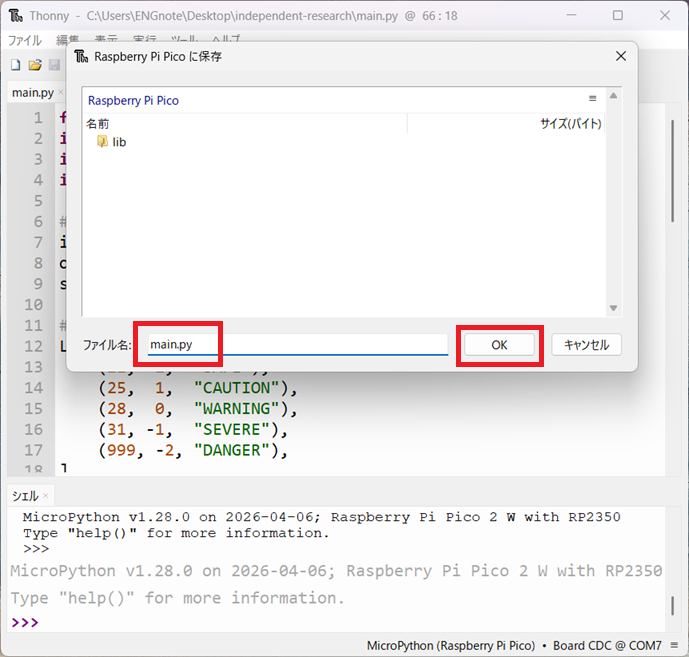
Task: Minimize the Thonny window
Action: tap(571, 15)
